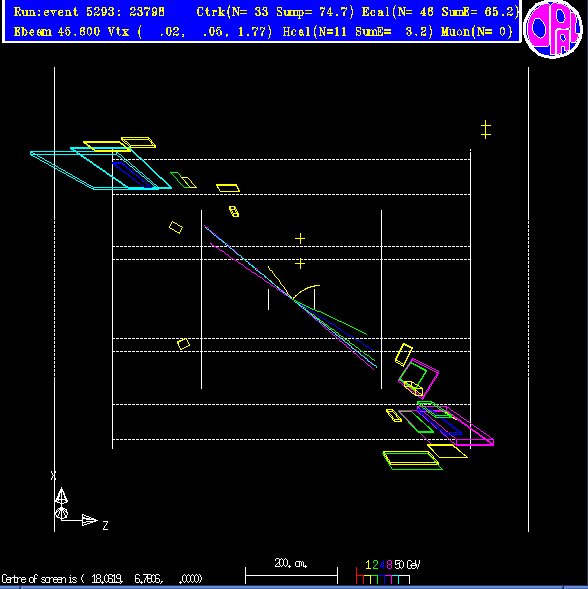This screenshot has height=589, width=588.
Task: Select the large cyan calorimeter cluster
Action: 101,168
